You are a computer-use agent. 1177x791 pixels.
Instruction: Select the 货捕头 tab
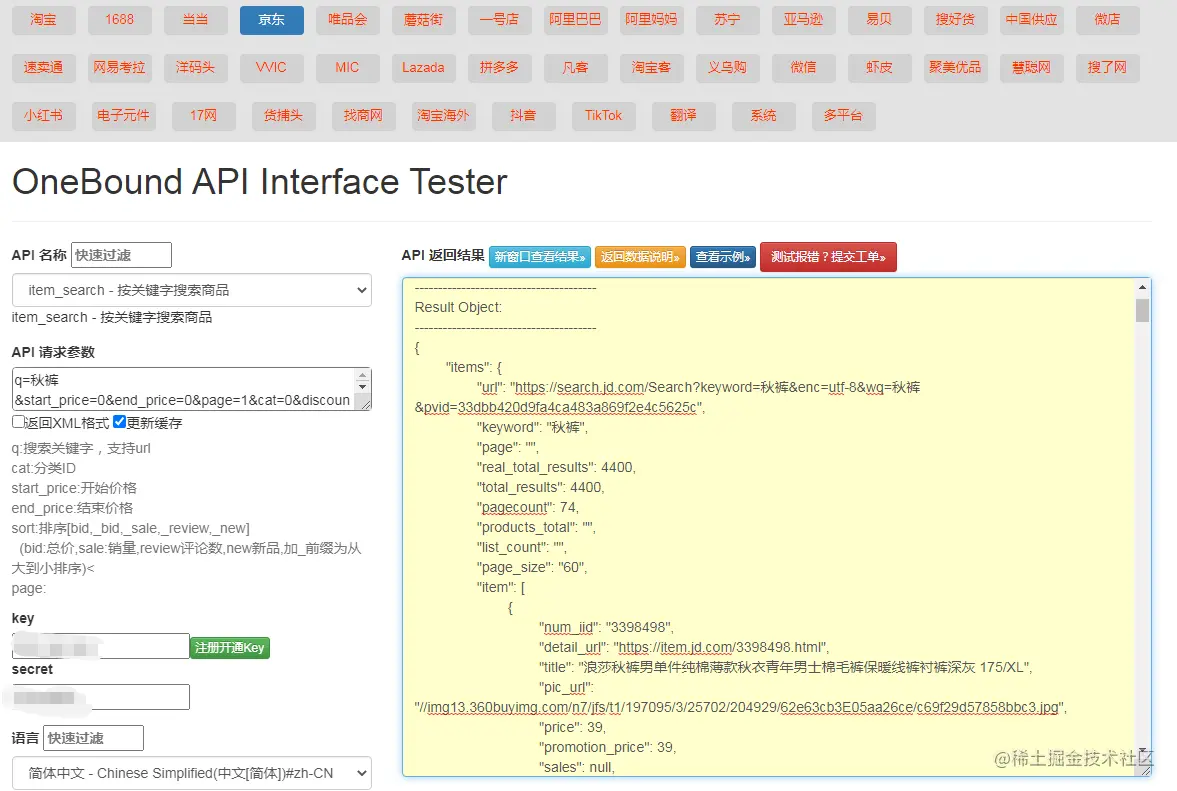click(284, 116)
